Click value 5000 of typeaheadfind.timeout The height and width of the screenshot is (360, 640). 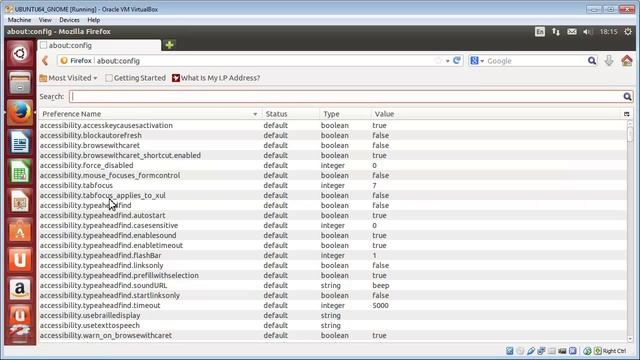point(380,305)
